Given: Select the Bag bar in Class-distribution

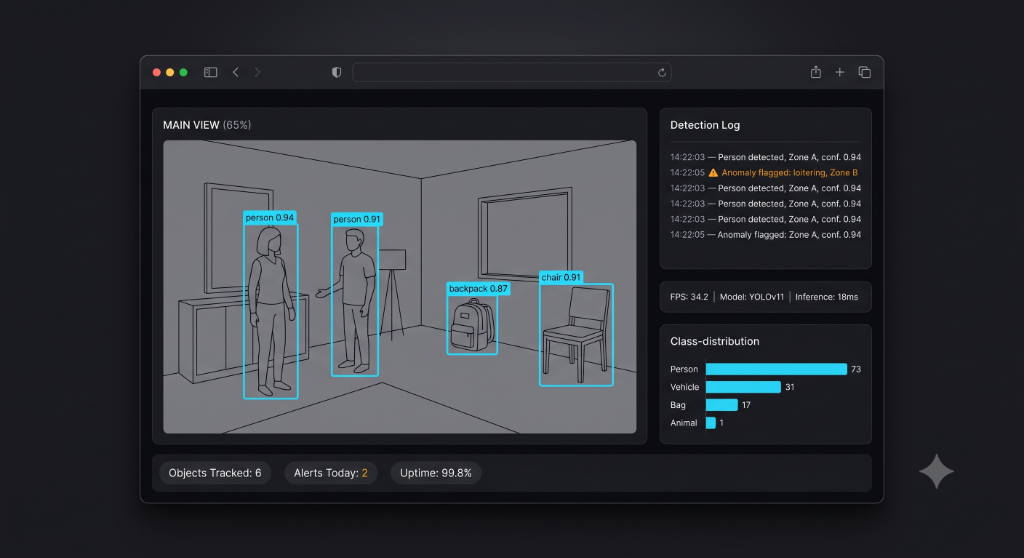Looking at the screenshot, I should (722, 405).
